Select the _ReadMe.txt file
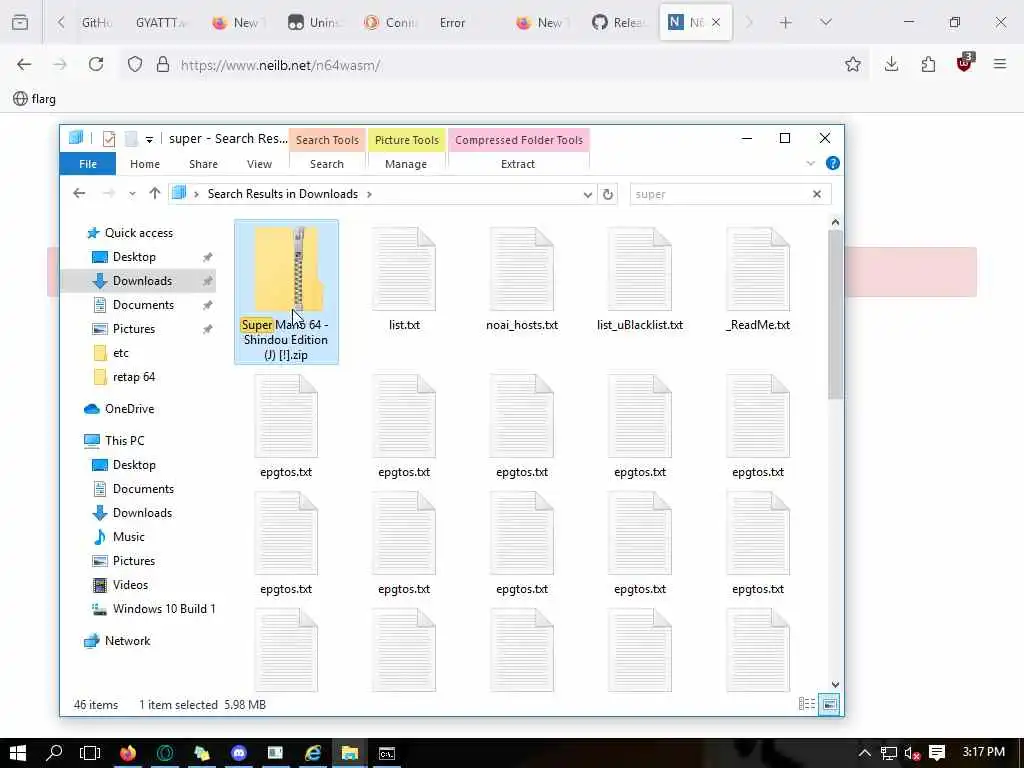 (x=758, y=279)
